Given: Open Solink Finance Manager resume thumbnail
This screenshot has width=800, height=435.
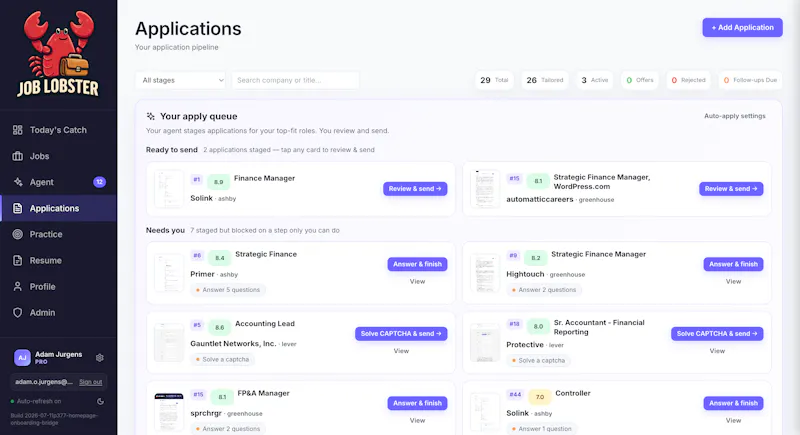Looking at the screenshot, I should pyautogui.click(x=169, y=189).
